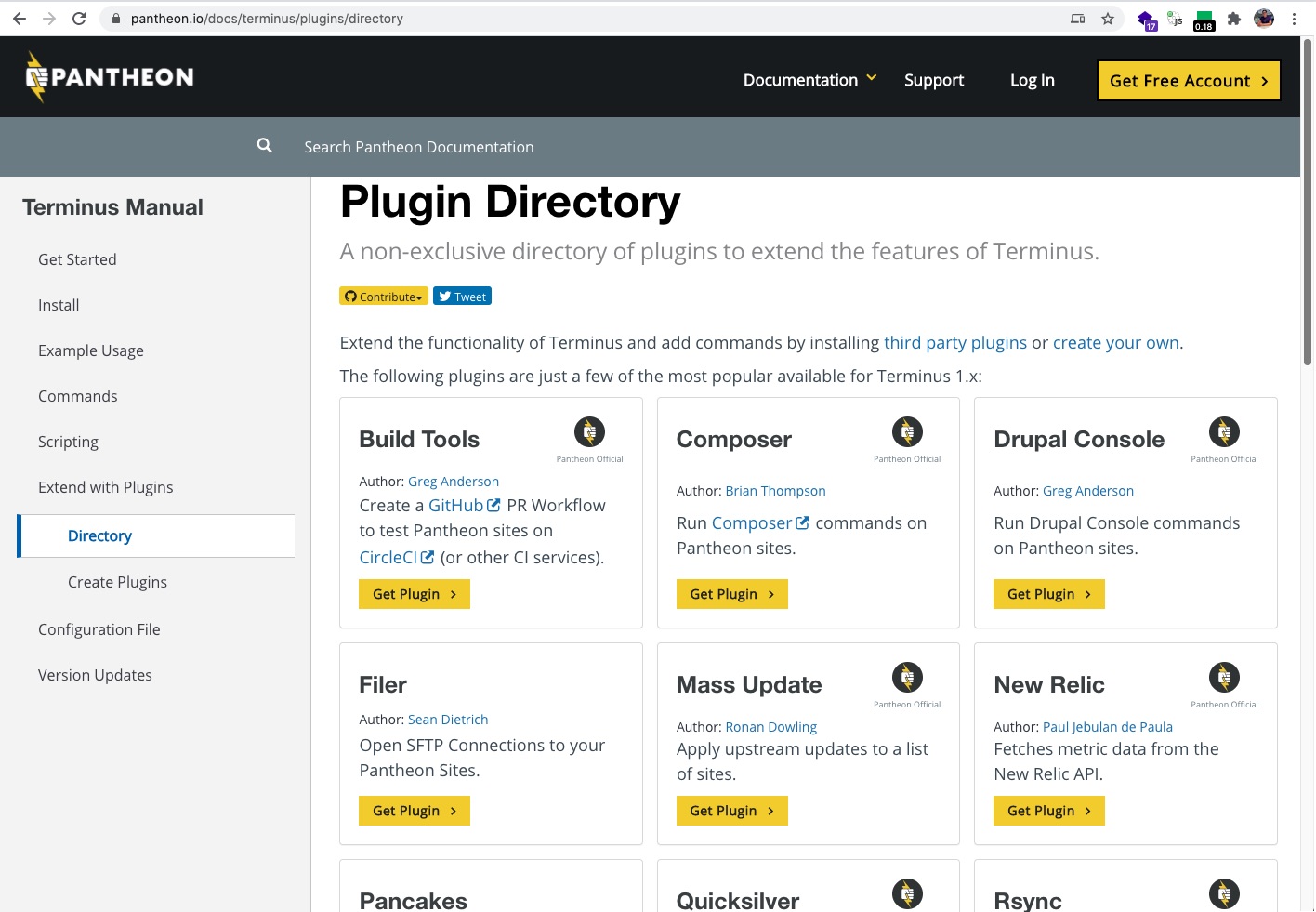Follow the create your own link
The width and height of the screenshot is (1316, 912).
1116,343
